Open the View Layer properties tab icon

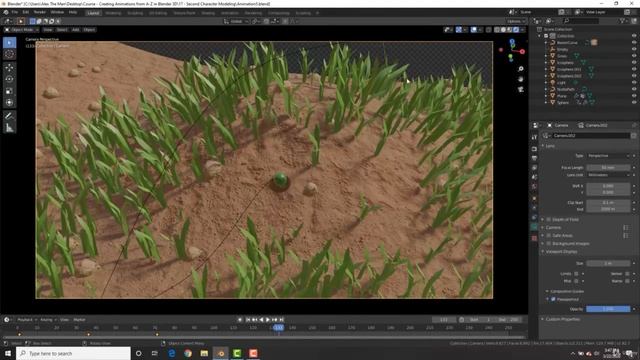[x=534, y=168]
